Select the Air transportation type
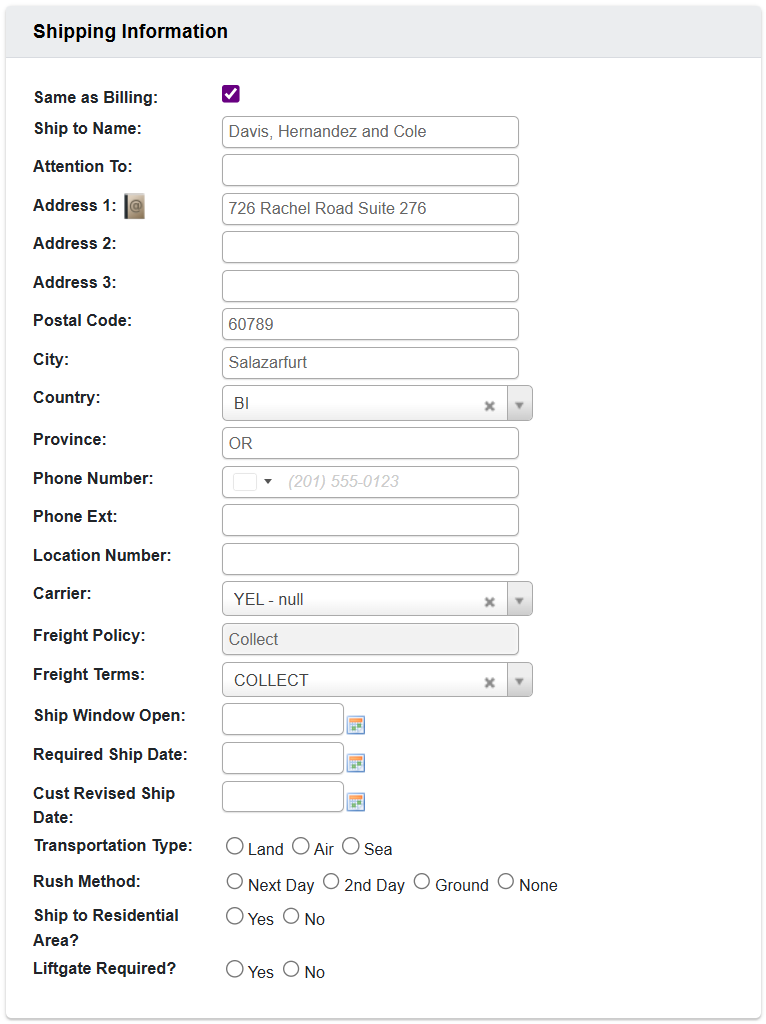 300,845
